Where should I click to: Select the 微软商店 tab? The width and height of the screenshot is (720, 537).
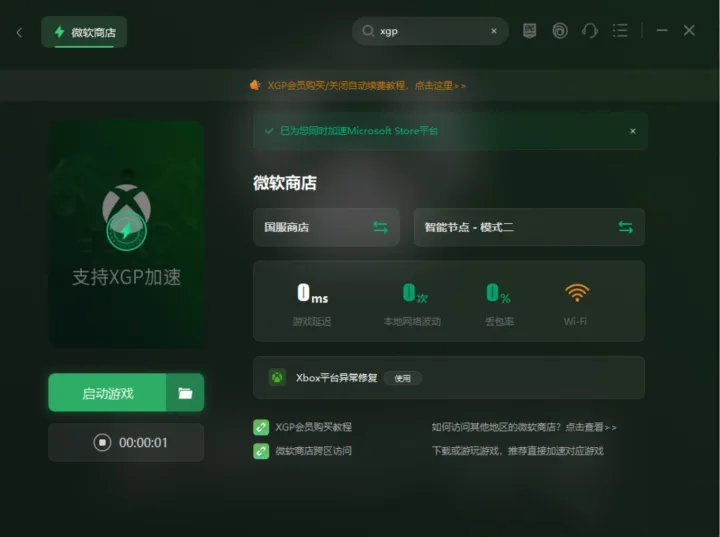[x=84, y=32]
